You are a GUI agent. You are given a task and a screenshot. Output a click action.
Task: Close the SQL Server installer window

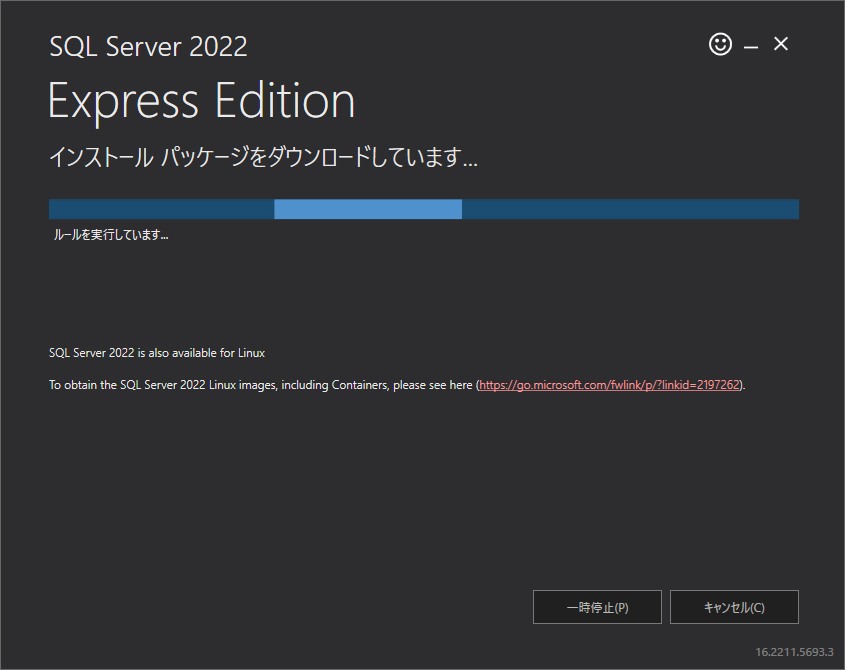click(781, 44)
